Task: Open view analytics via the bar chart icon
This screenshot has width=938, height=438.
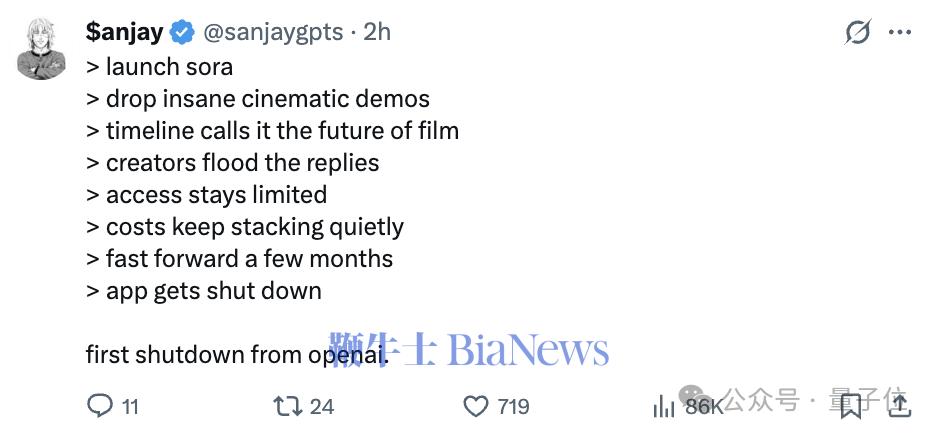Action: coord(664,405)
